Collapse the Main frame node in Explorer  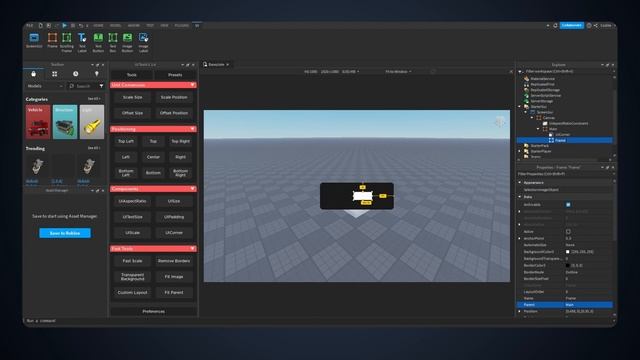pos(538,129)
